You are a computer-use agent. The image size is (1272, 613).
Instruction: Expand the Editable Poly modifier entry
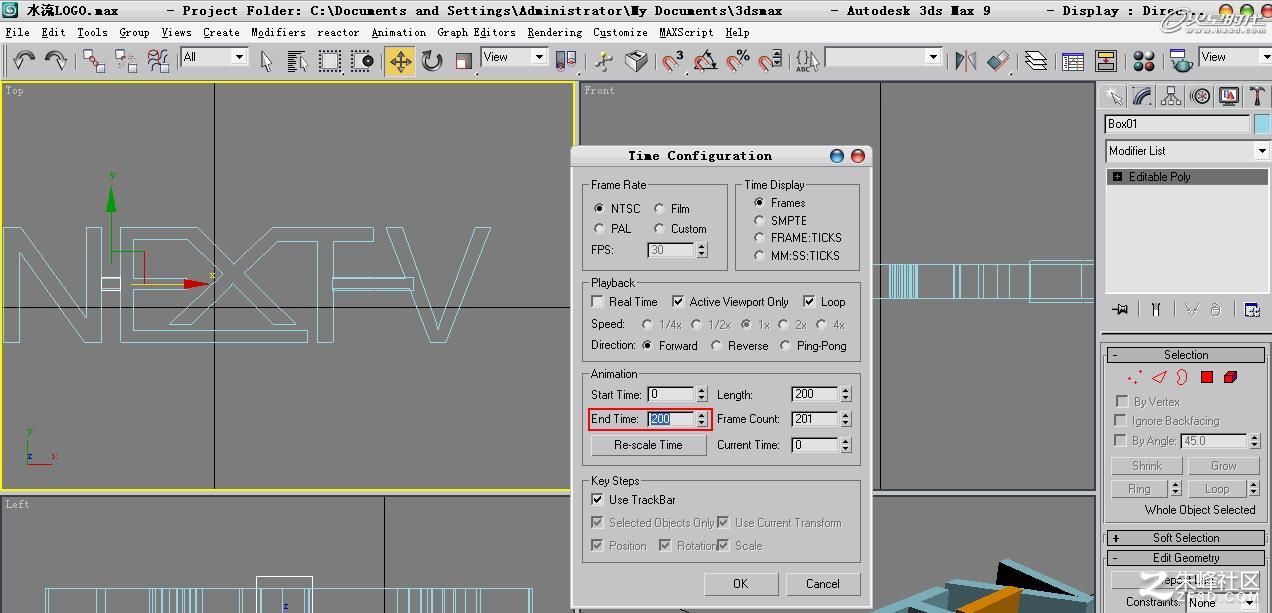[1117, 177]
